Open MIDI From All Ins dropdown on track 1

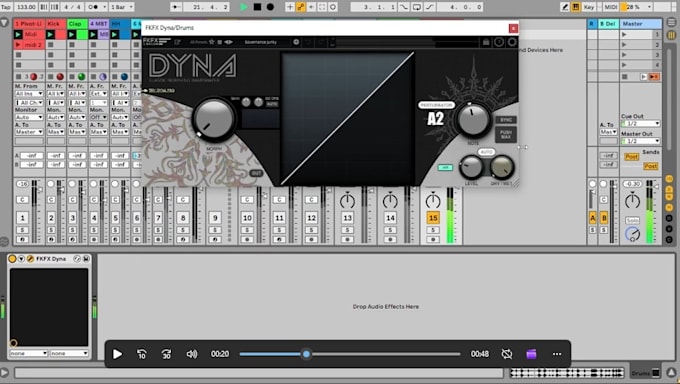tap(29, 94)
